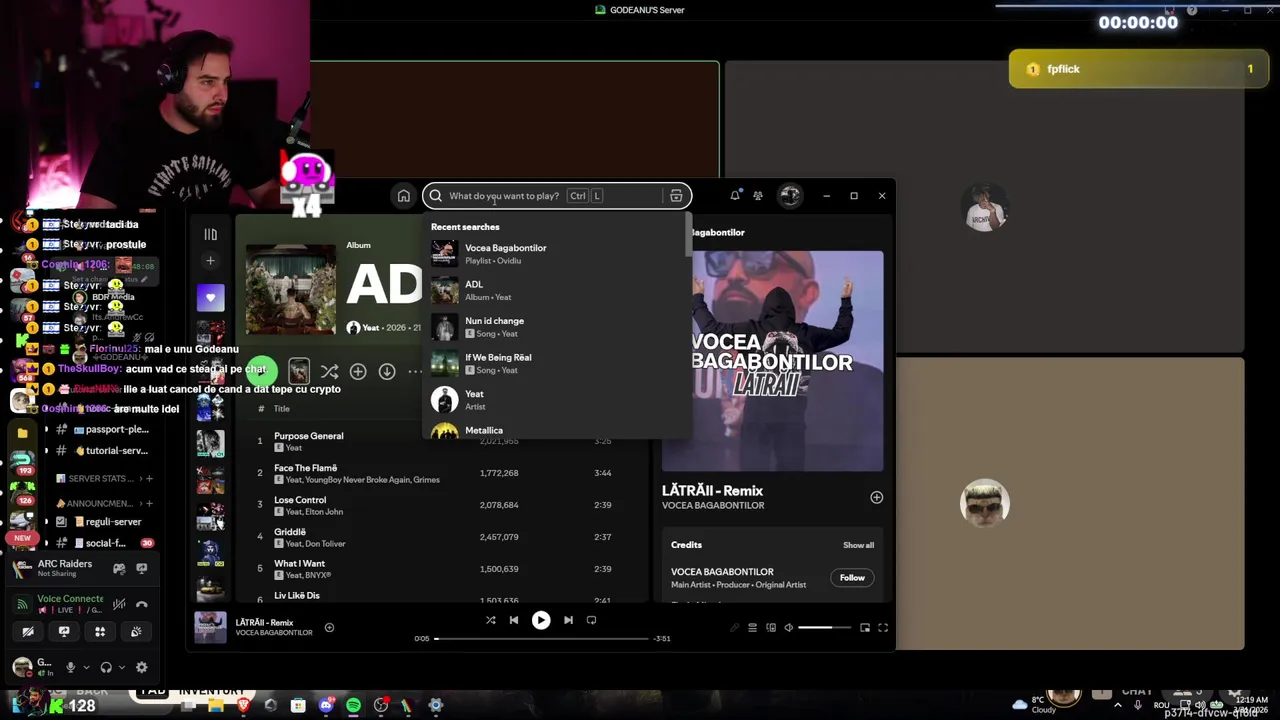Screen dimensions: 1280x720
Task: Open Discord input device dropdown arrow
Action: [86, 667]
